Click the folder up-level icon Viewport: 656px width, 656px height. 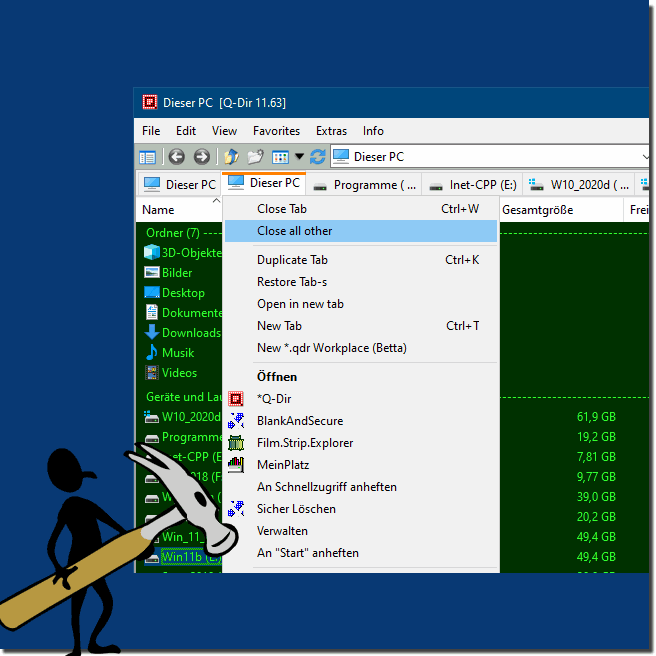coord(231,157)
